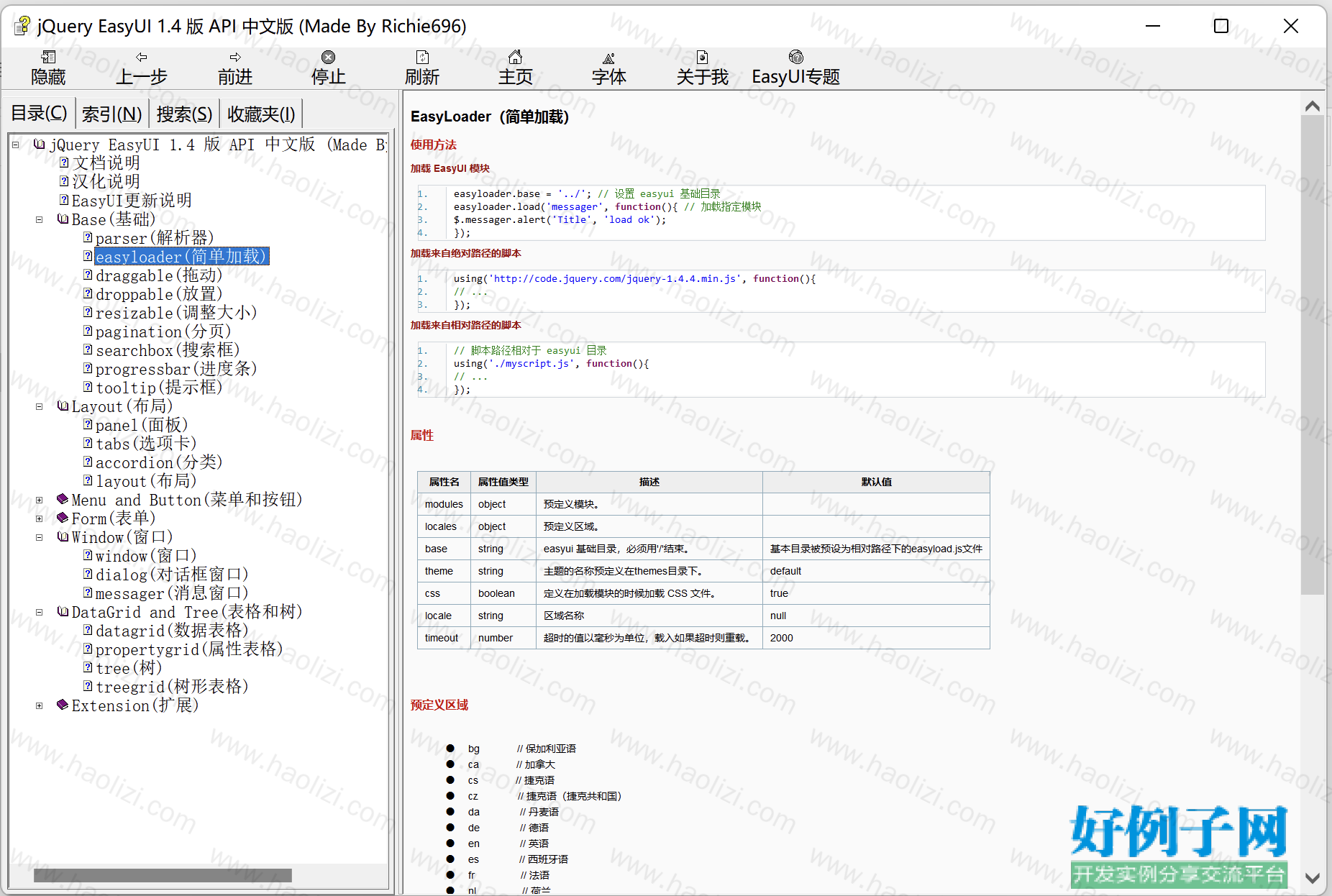Go back with the 上一步 arrow icon
The width and height of the screenshot is (1332, 896).
pyautogui.click(x=142, y=58)
